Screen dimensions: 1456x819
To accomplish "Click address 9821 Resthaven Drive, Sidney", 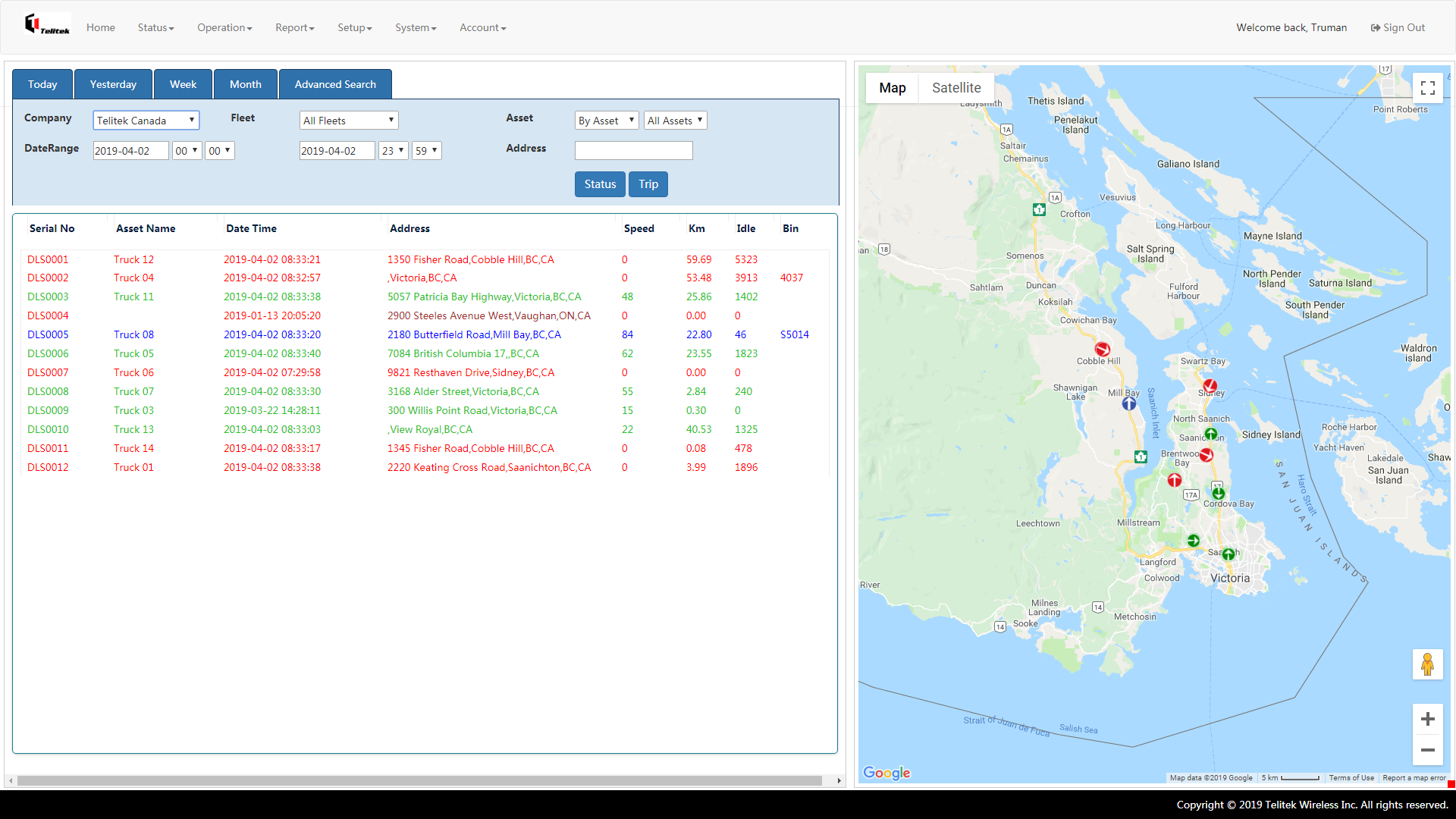I will pyautogui.click(x=471, y=372).
